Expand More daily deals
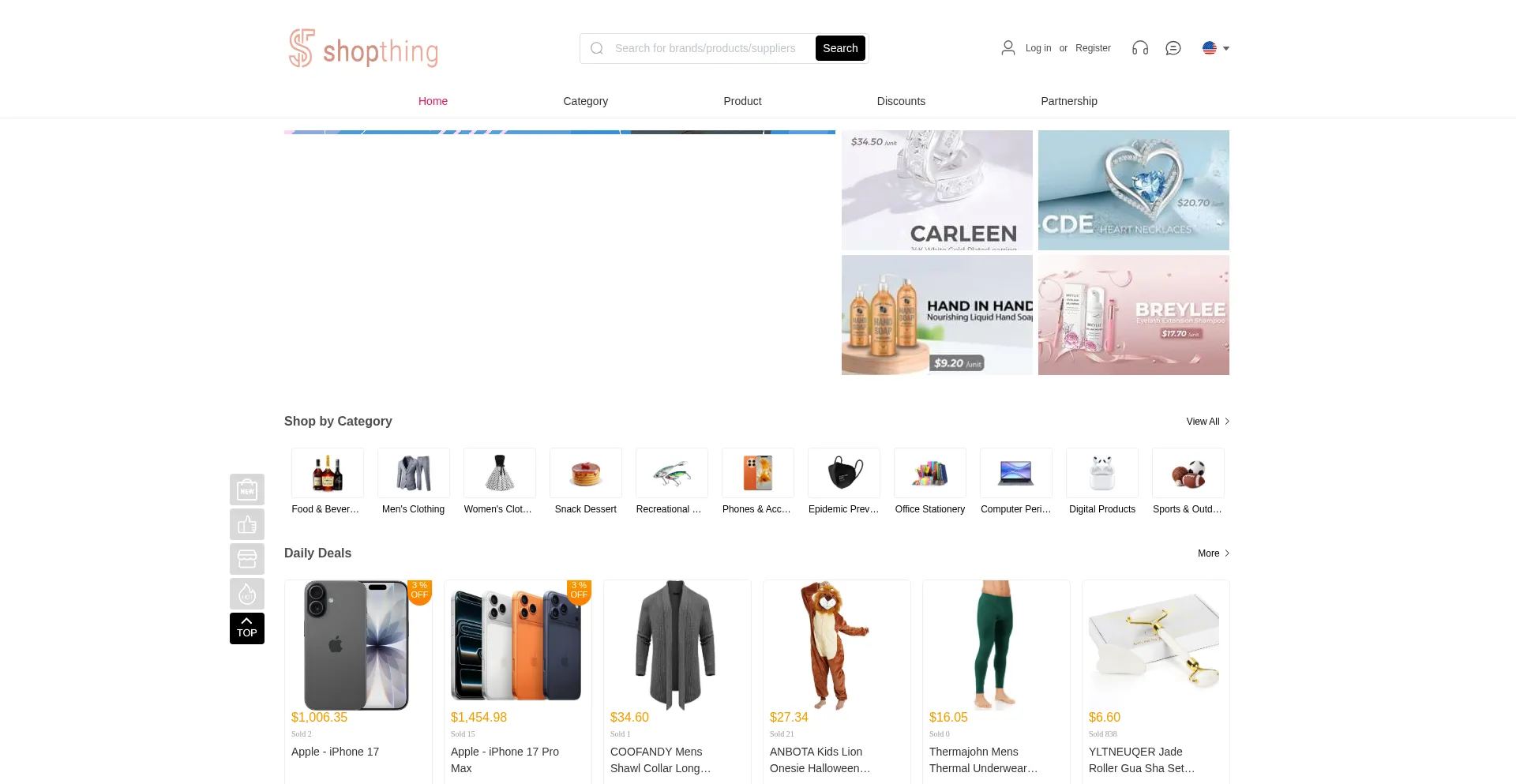1516x784 pixels. tap(1214, 553)
